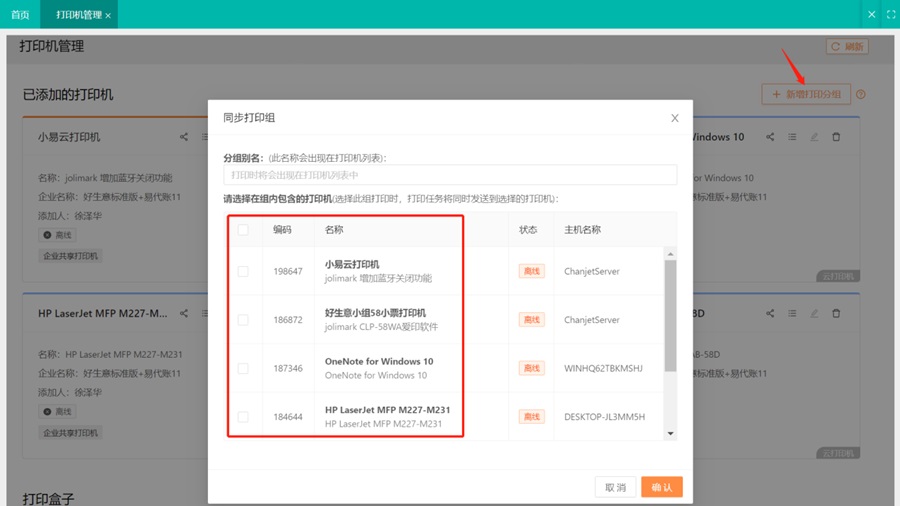Click OneNote for Windows 10 name in table
Image resolution: width=900 pixels, height=506 pixels.
point(379,361)
